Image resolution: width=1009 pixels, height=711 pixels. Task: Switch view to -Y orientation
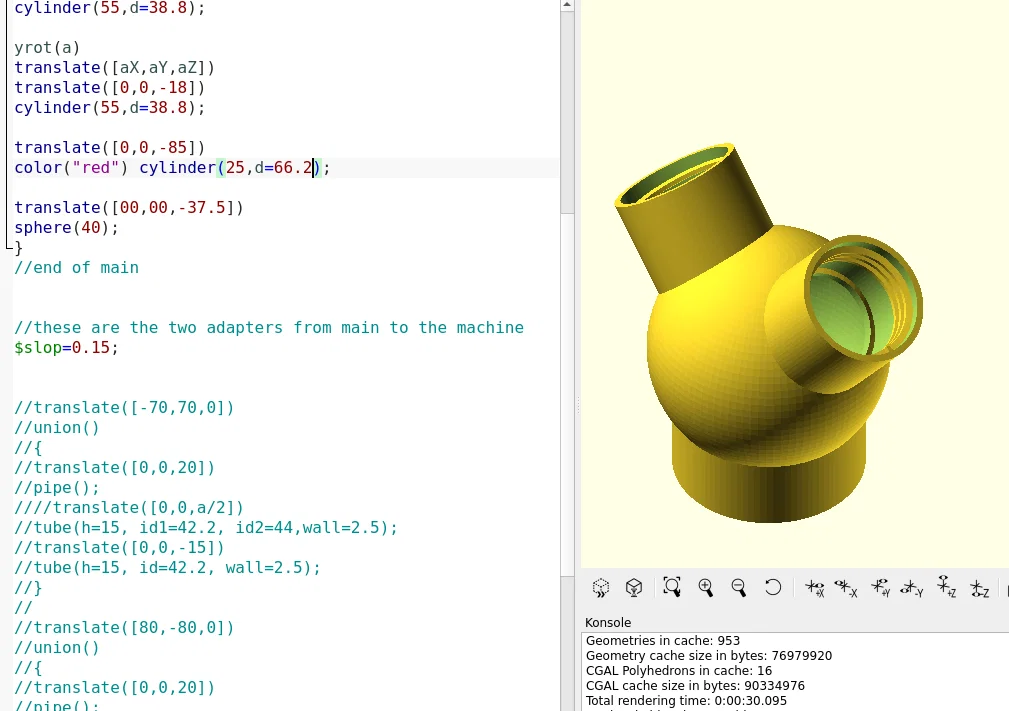click(912, 587)
